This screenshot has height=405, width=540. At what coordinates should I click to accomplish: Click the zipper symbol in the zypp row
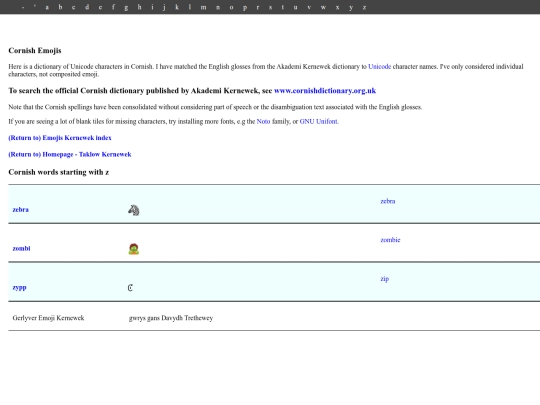pos(130,288)
